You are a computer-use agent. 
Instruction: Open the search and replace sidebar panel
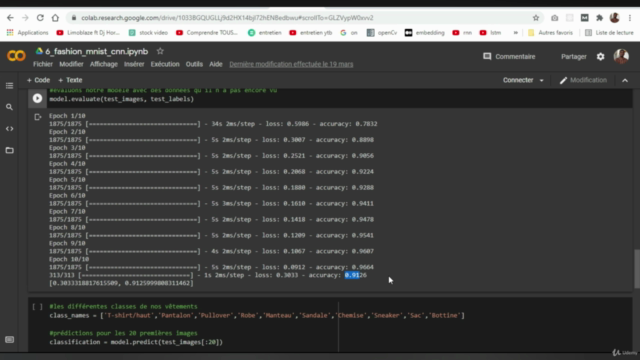pyautogui.click(x=9, y=107)
